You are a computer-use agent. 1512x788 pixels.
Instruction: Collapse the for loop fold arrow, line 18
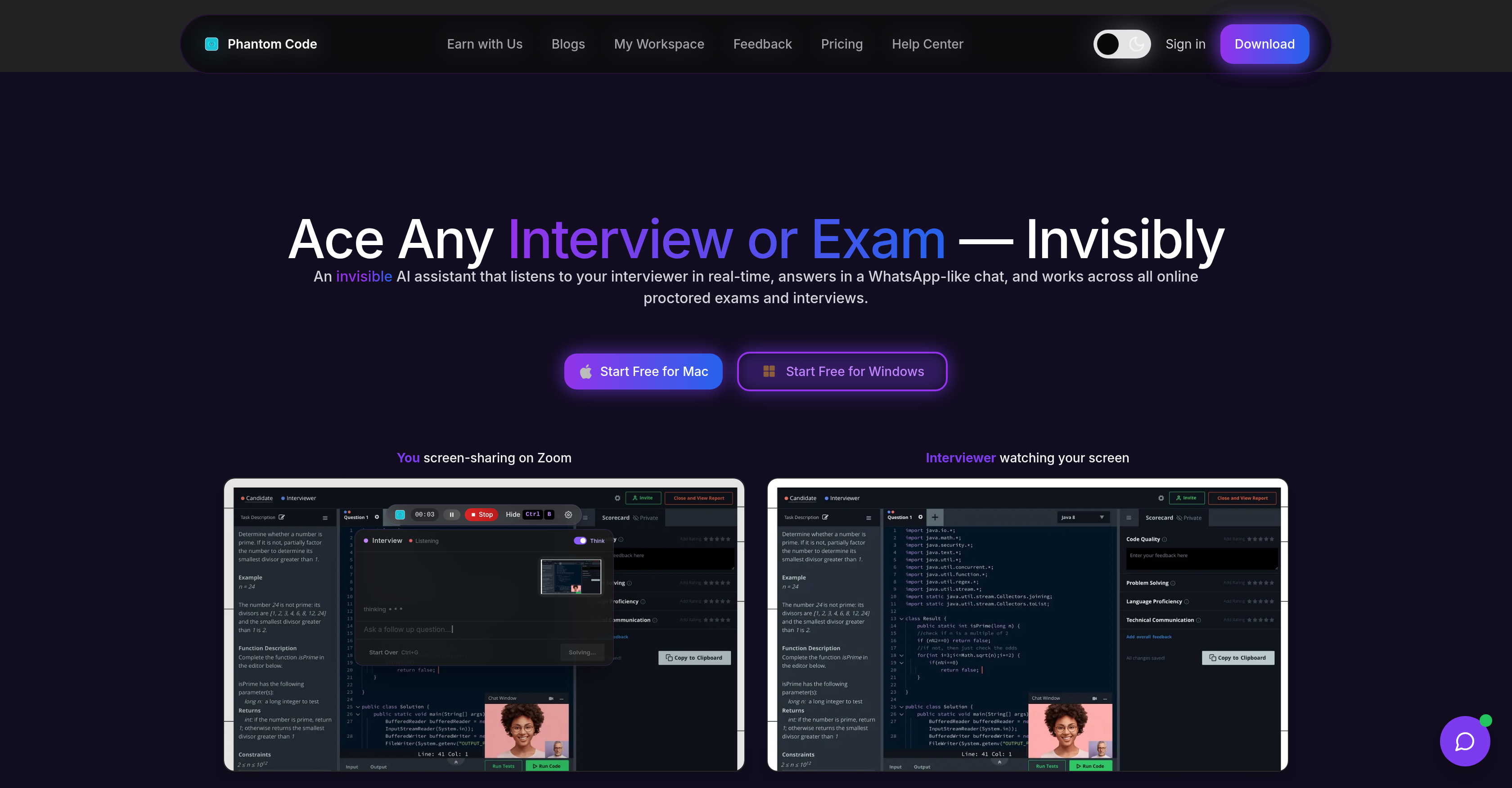[901, 656]
